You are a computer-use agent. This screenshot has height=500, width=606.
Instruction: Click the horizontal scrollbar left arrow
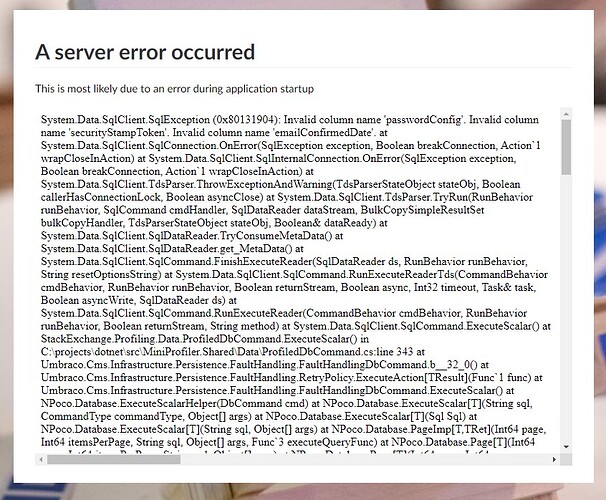point(41,459)
